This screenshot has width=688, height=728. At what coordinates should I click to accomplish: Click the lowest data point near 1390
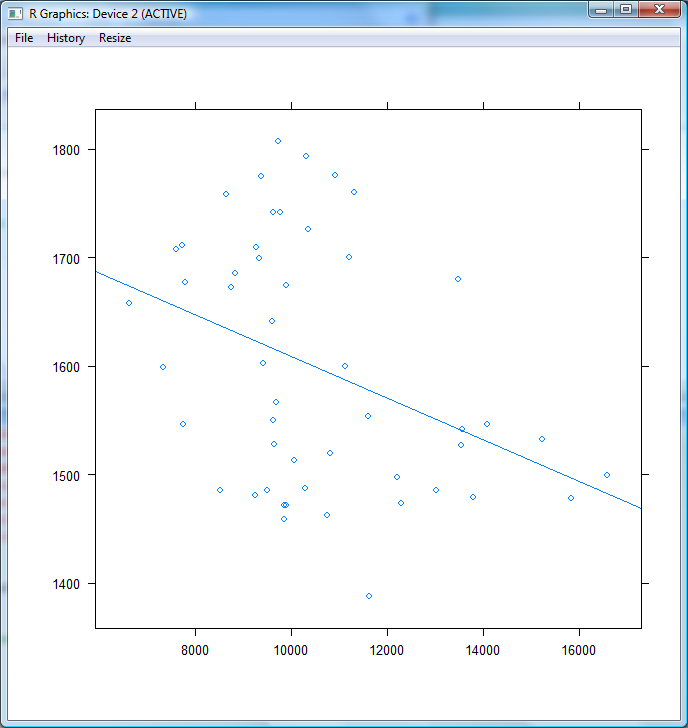[369, 596]
